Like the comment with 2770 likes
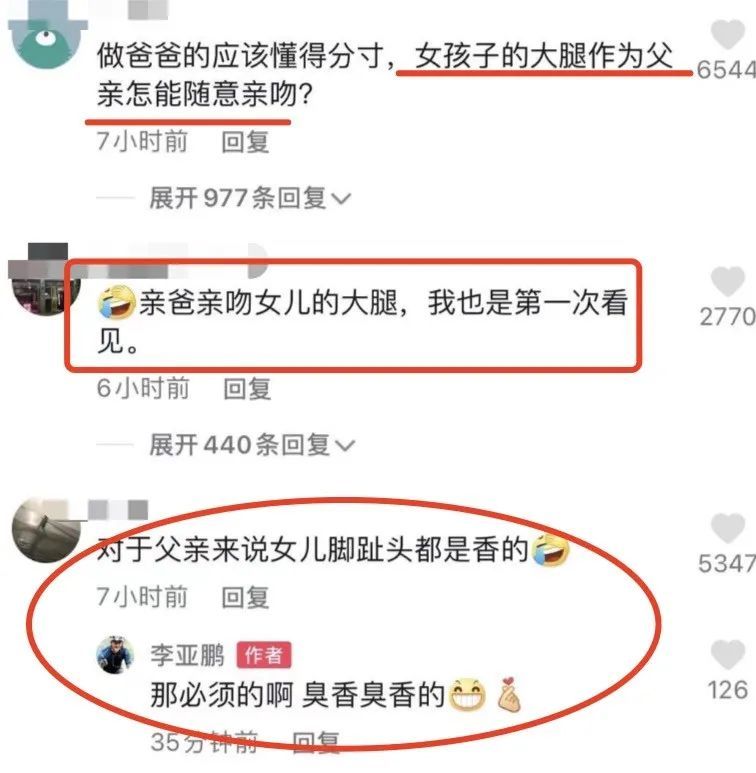This screenshot has height=773, width=756. point(727,281)
